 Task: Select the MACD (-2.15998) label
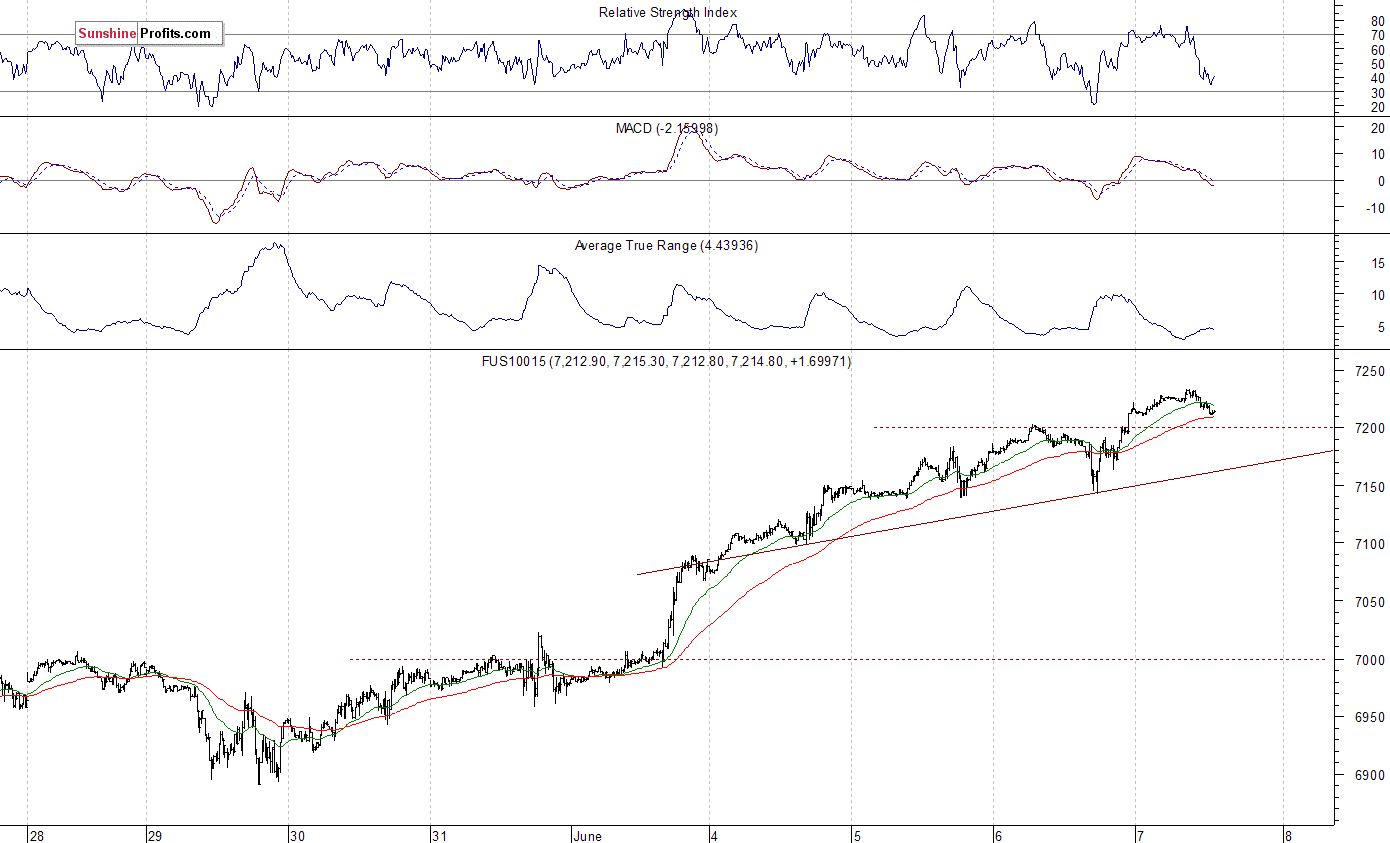667,129
